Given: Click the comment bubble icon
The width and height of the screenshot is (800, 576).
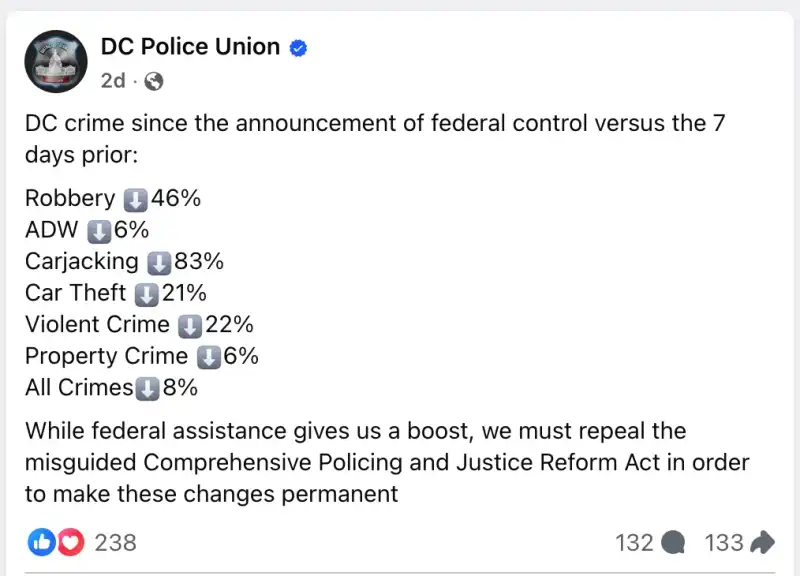Looking at the screenshot, I should pyautogui.click(x=675, y=543).
